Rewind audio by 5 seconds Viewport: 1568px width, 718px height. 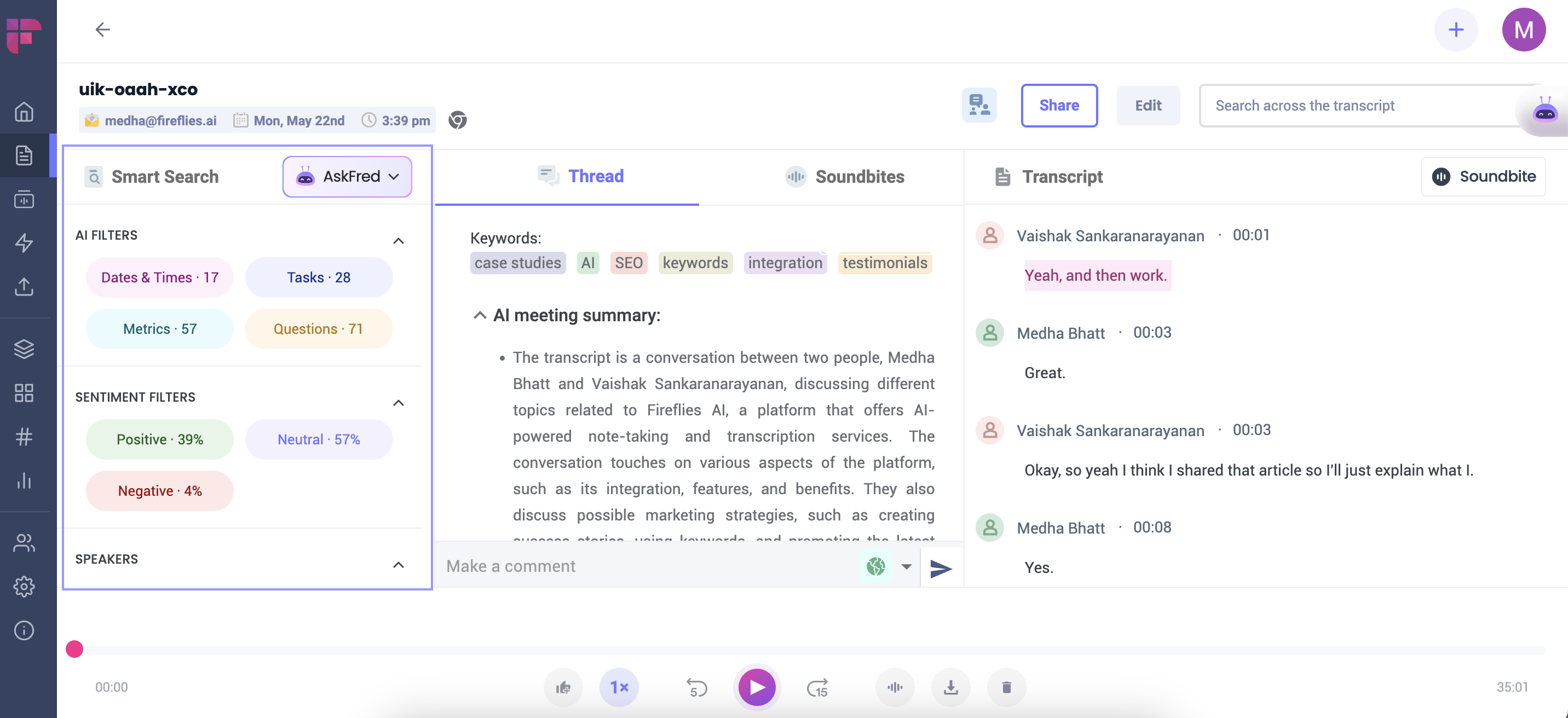(696, 687)
